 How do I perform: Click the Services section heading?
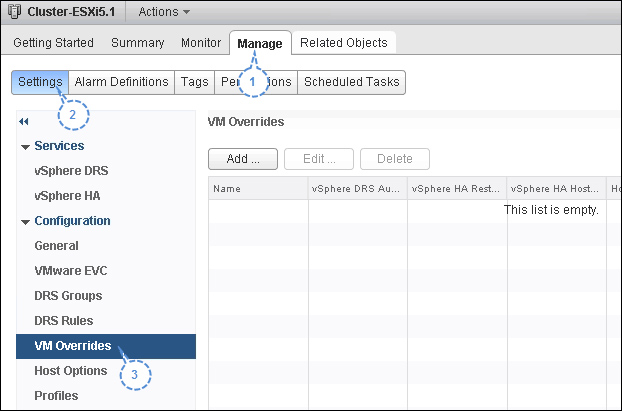pos(59,146)
